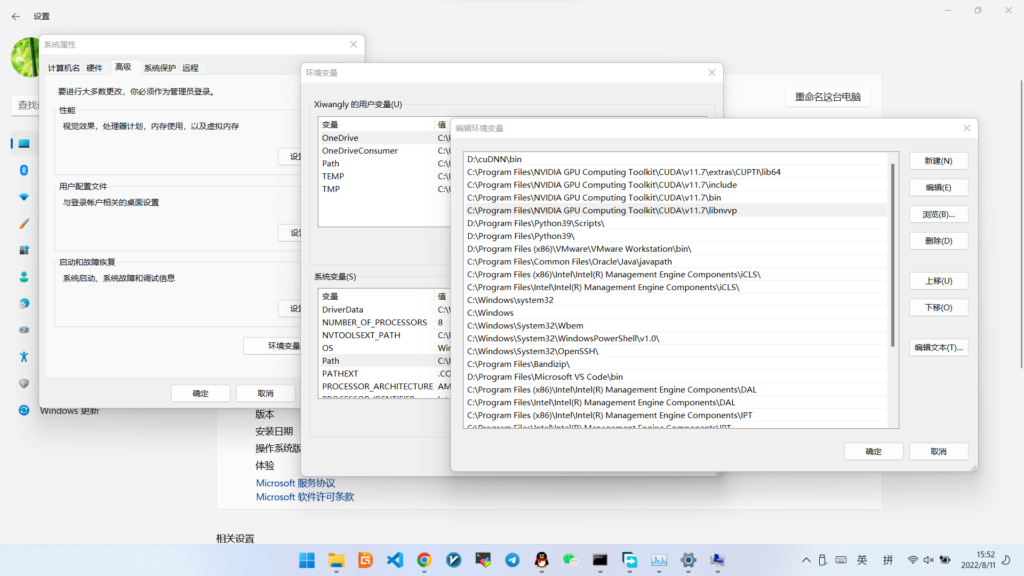Image resolution: width=1024 pixels, height=576 pixels.
Task: Confirm with 确定 in the edit variable dialog
Action: pos(874,451)
